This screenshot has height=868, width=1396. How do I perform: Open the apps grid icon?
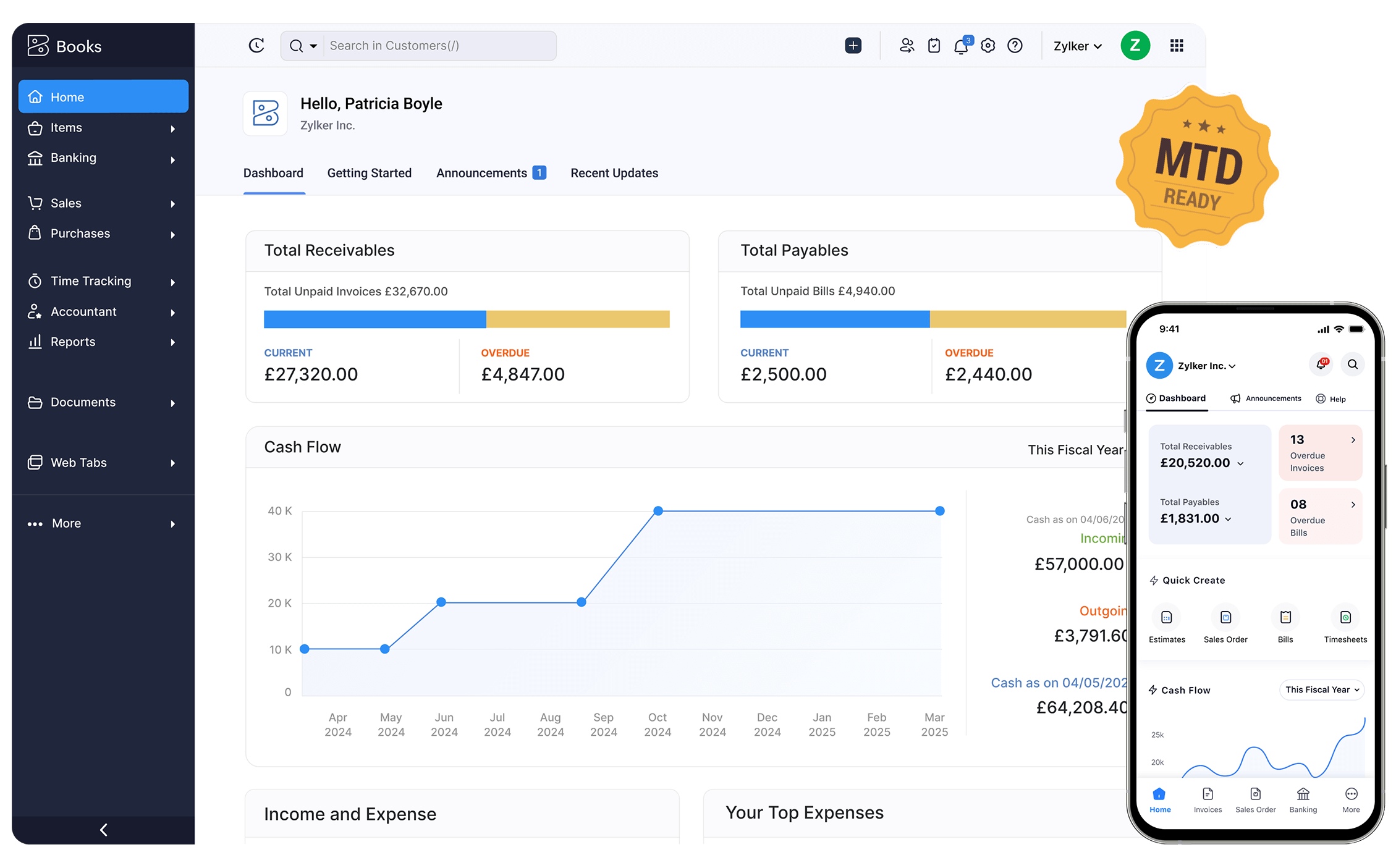[x=1177, y=45]
